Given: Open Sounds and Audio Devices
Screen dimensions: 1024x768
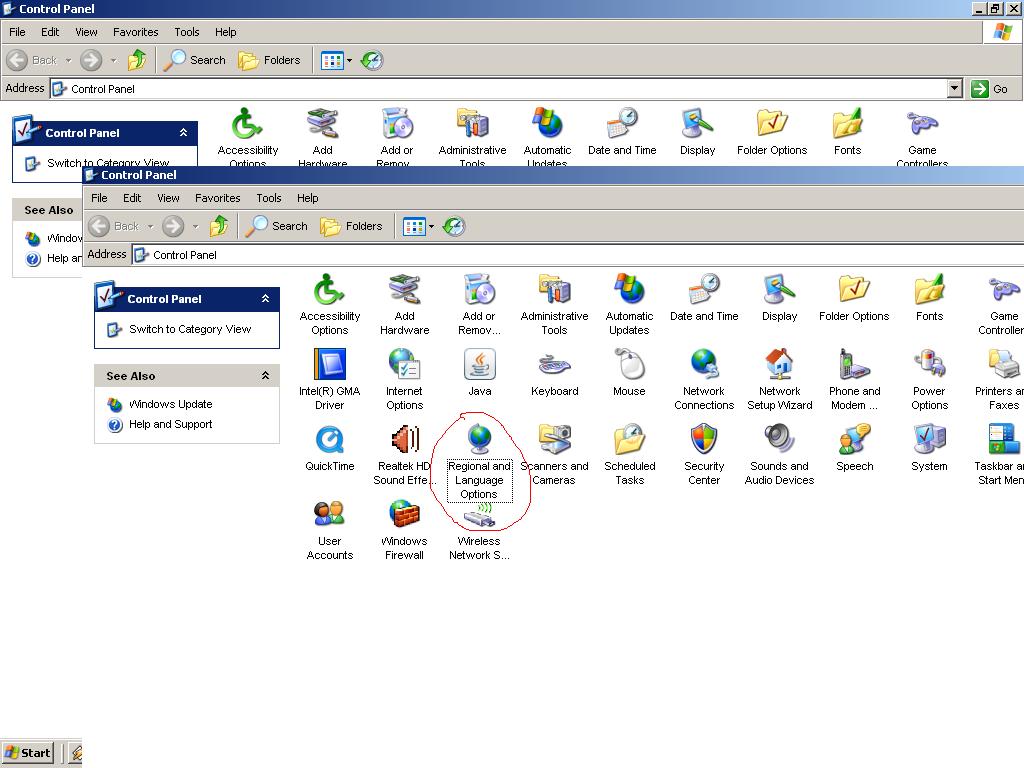Looking at the screenshot, I should pyautogui.click(x=779, y=455).
